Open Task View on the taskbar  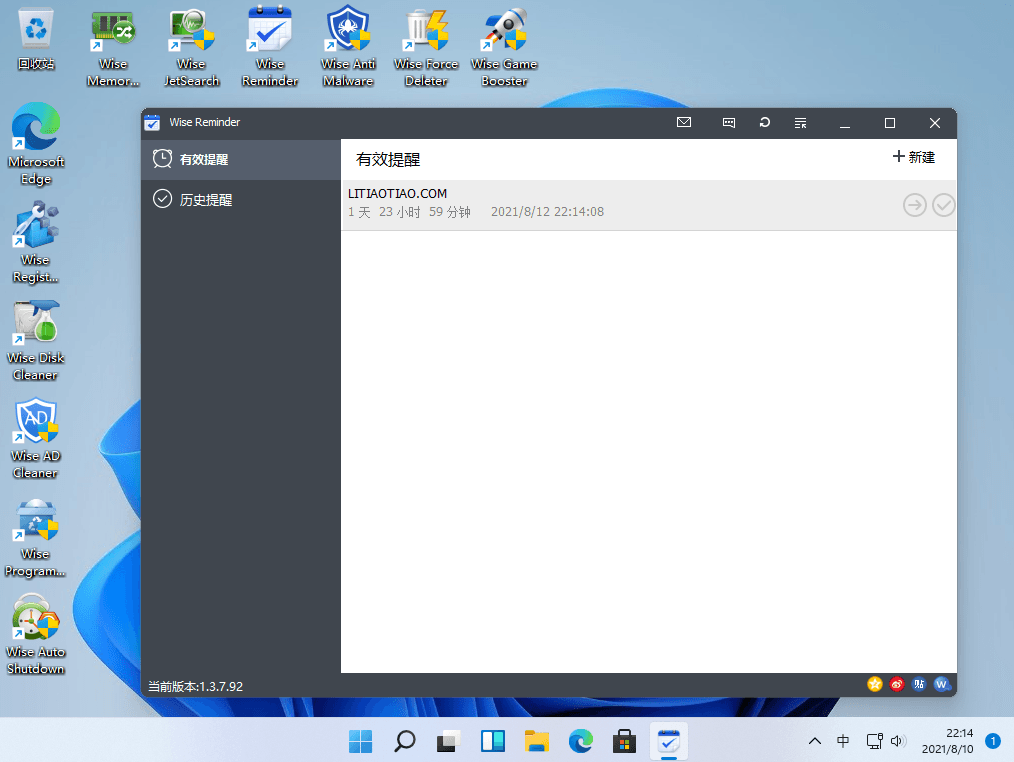[x=448, y=741]
